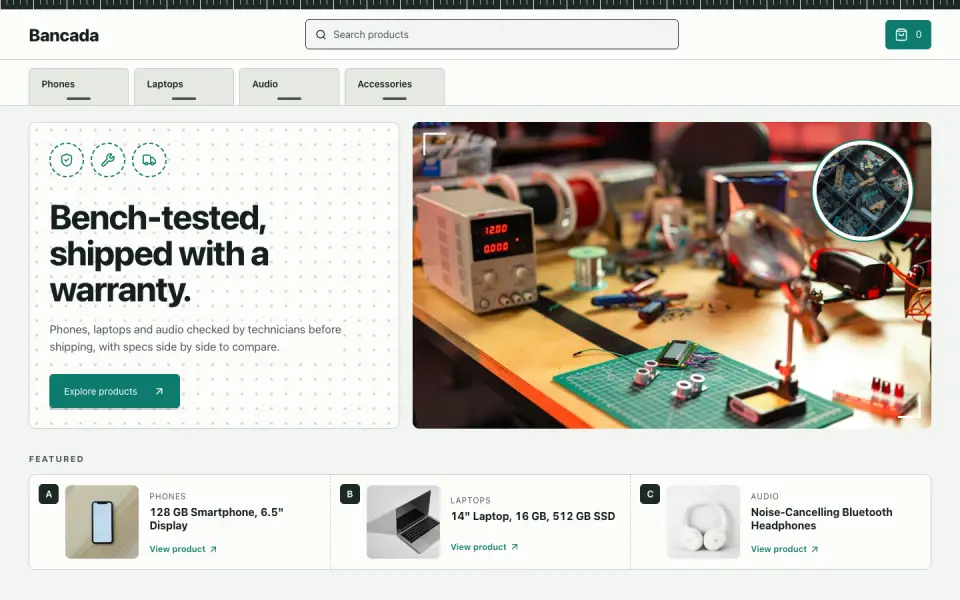Go to Bancada home via logo
The width and height of the screenshot is (960, 600).
pos(64,36)
